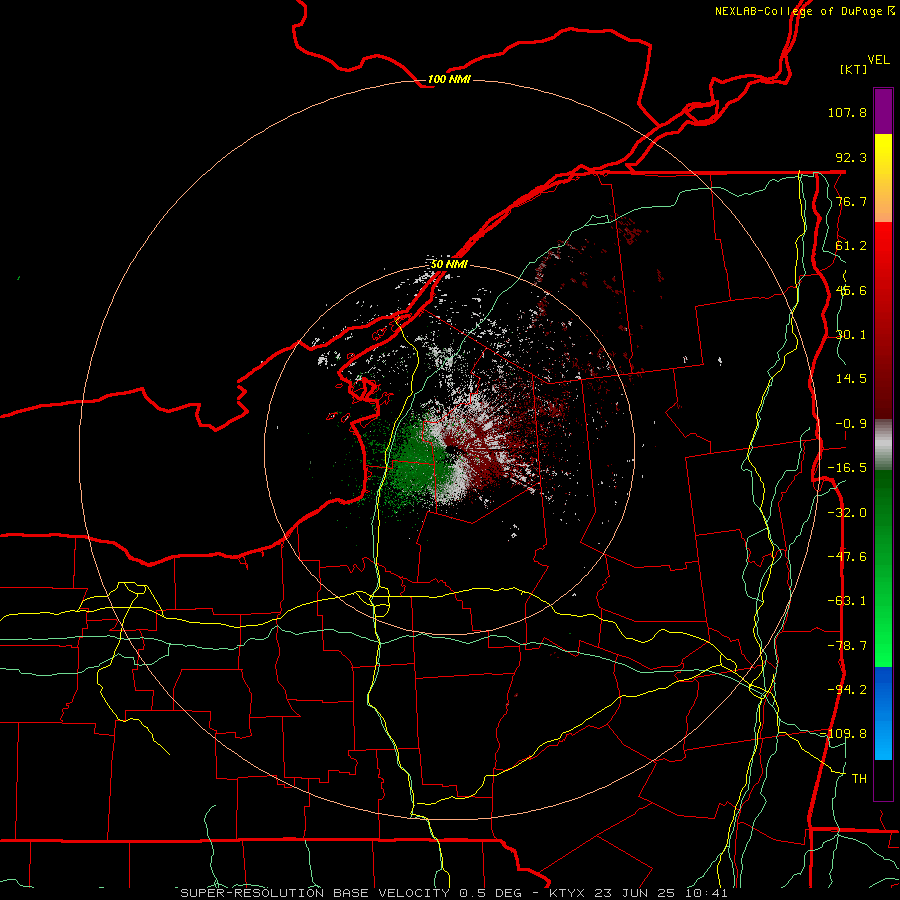900x900 pixels.
Task: Select the 92.3 value on velocity scale
Action: pos(851,157)
